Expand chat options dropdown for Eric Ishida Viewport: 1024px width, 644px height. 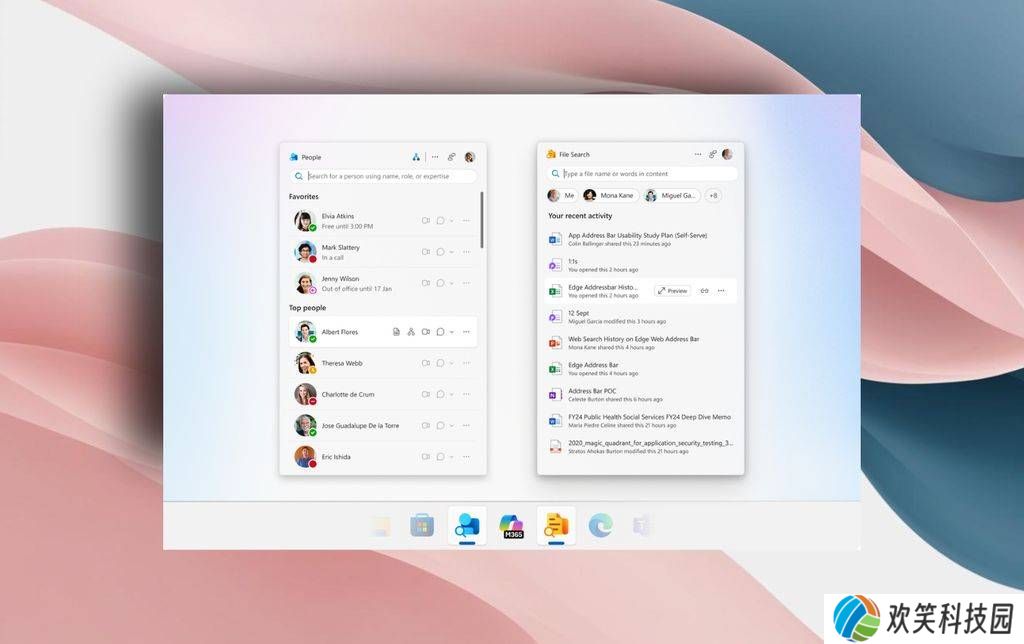click(x=451, y=457)
